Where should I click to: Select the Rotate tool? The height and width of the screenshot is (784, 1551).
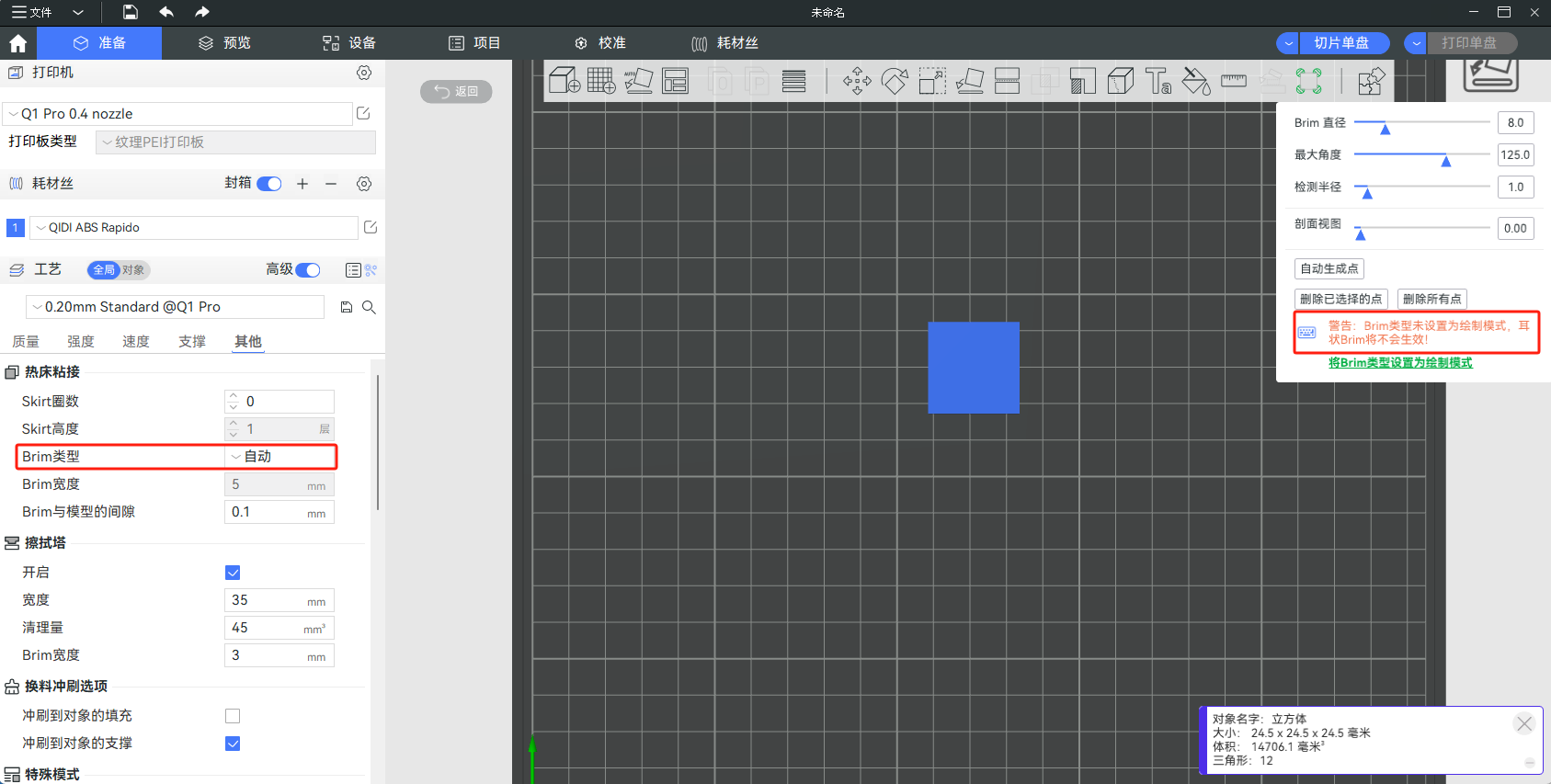pos(895,81)
